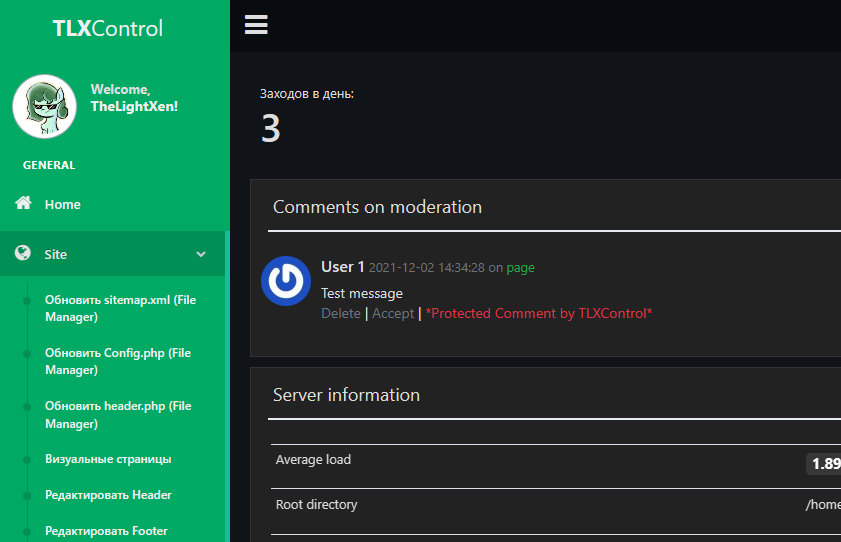Open Обновить Config.php (File Manager)
841x542 pixels.
(x=118, y=361)
